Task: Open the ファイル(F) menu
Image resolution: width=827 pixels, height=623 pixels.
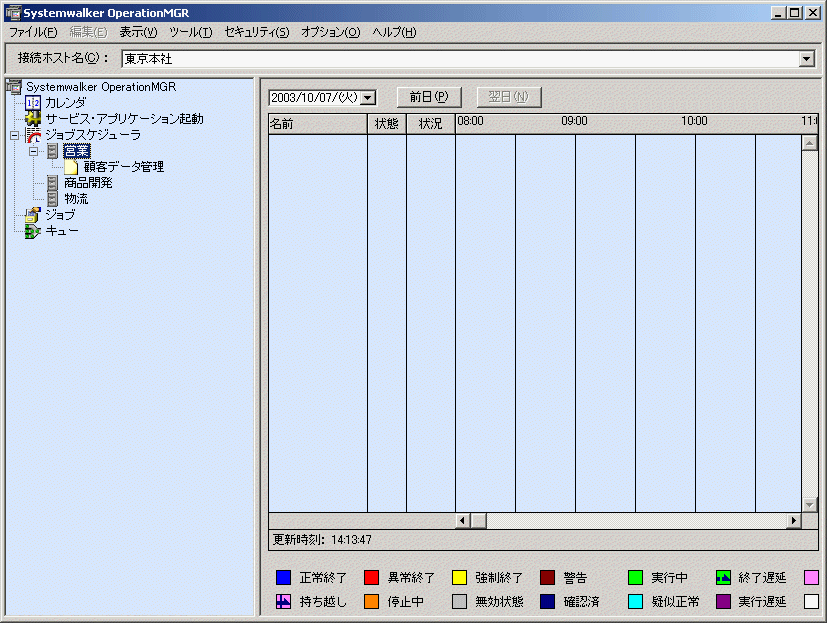Action: [x=33, y=32]
